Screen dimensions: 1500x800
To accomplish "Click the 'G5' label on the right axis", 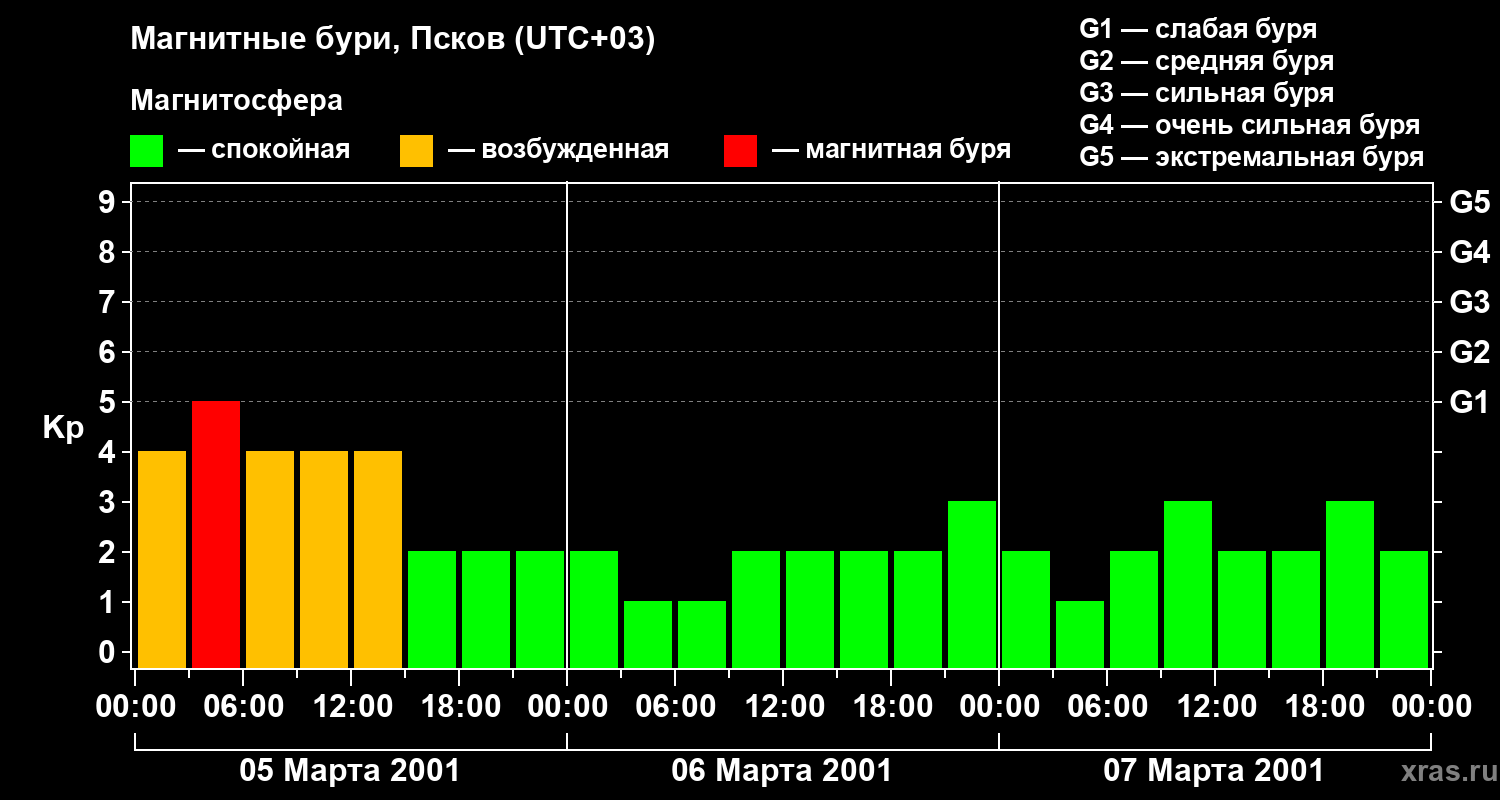I will (1469, 202).
